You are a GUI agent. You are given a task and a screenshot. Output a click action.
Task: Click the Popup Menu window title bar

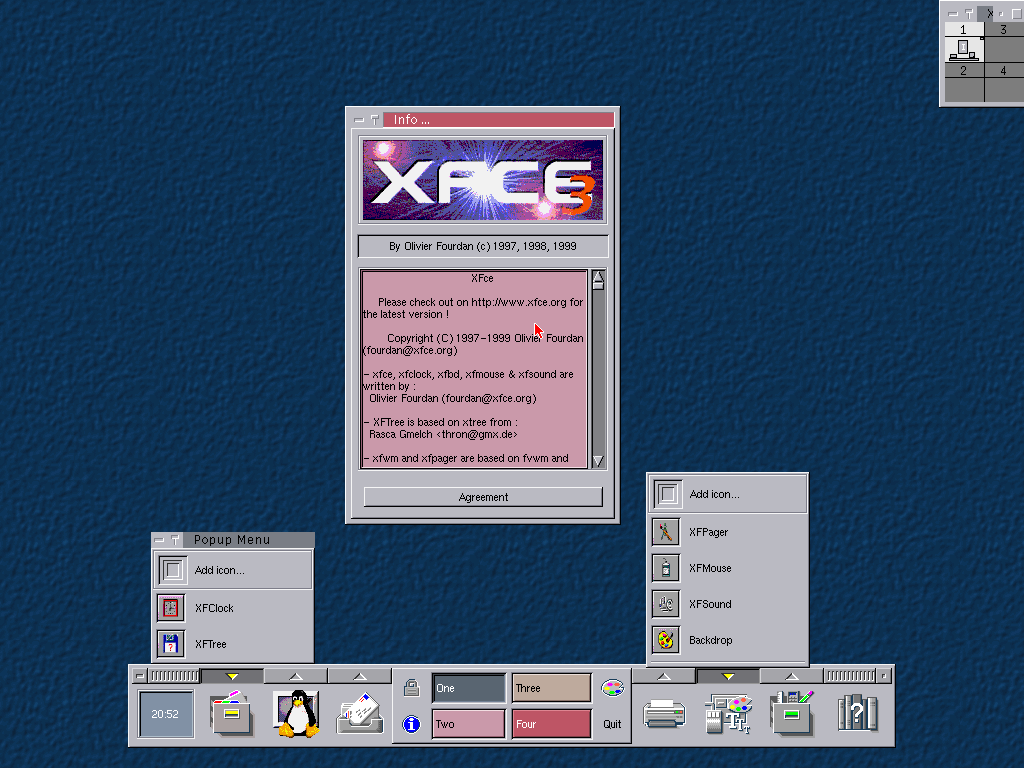click(248, 540)
